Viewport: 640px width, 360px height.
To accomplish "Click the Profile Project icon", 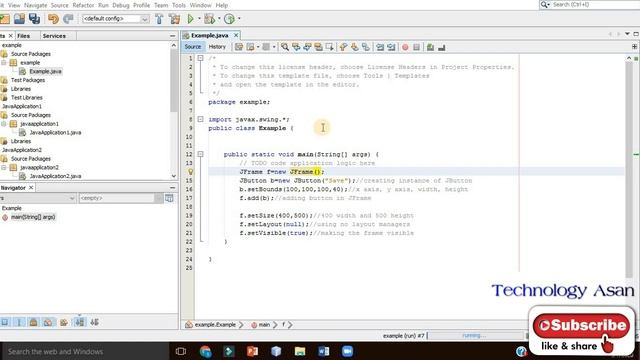I will pyautogui.click(x=229, y=19).
